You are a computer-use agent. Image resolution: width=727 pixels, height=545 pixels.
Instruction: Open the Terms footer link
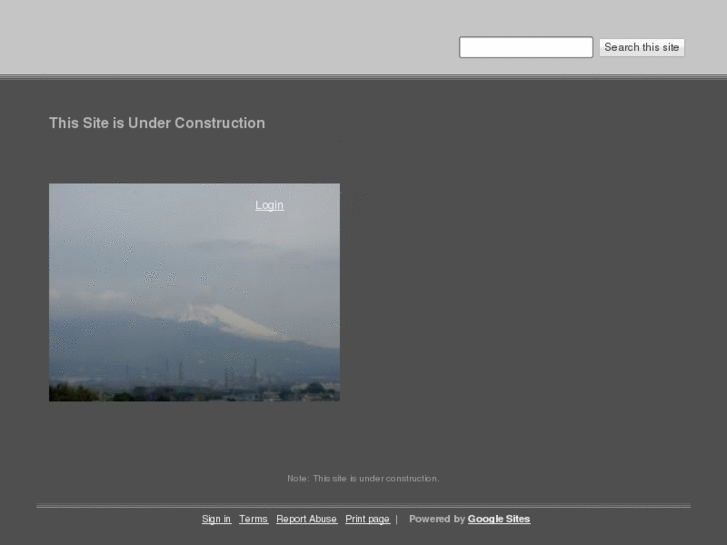click(254, 519)
